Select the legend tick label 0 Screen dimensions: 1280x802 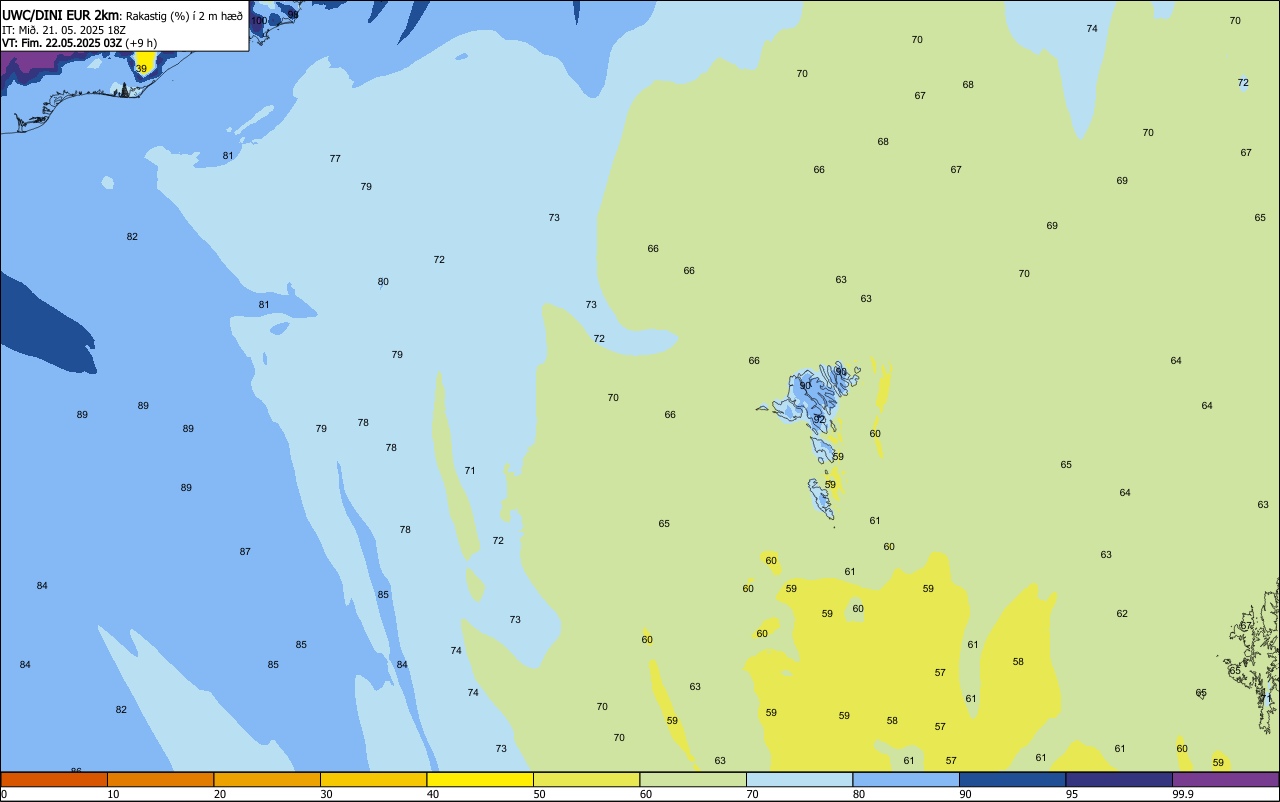[x=4, y=794]
